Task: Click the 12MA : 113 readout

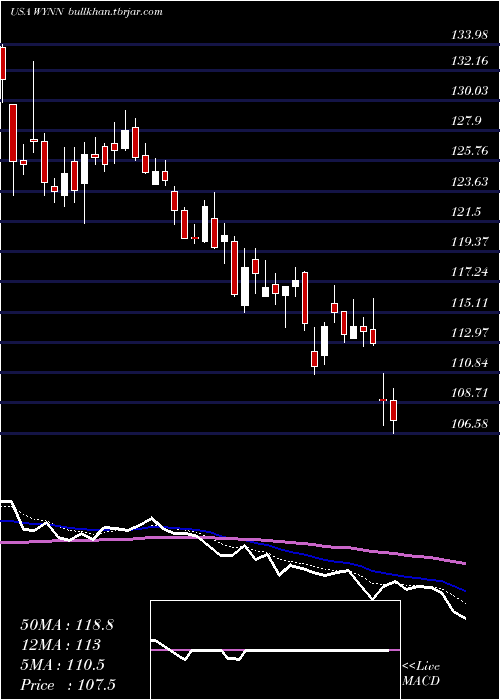Action: click(60, 645)
